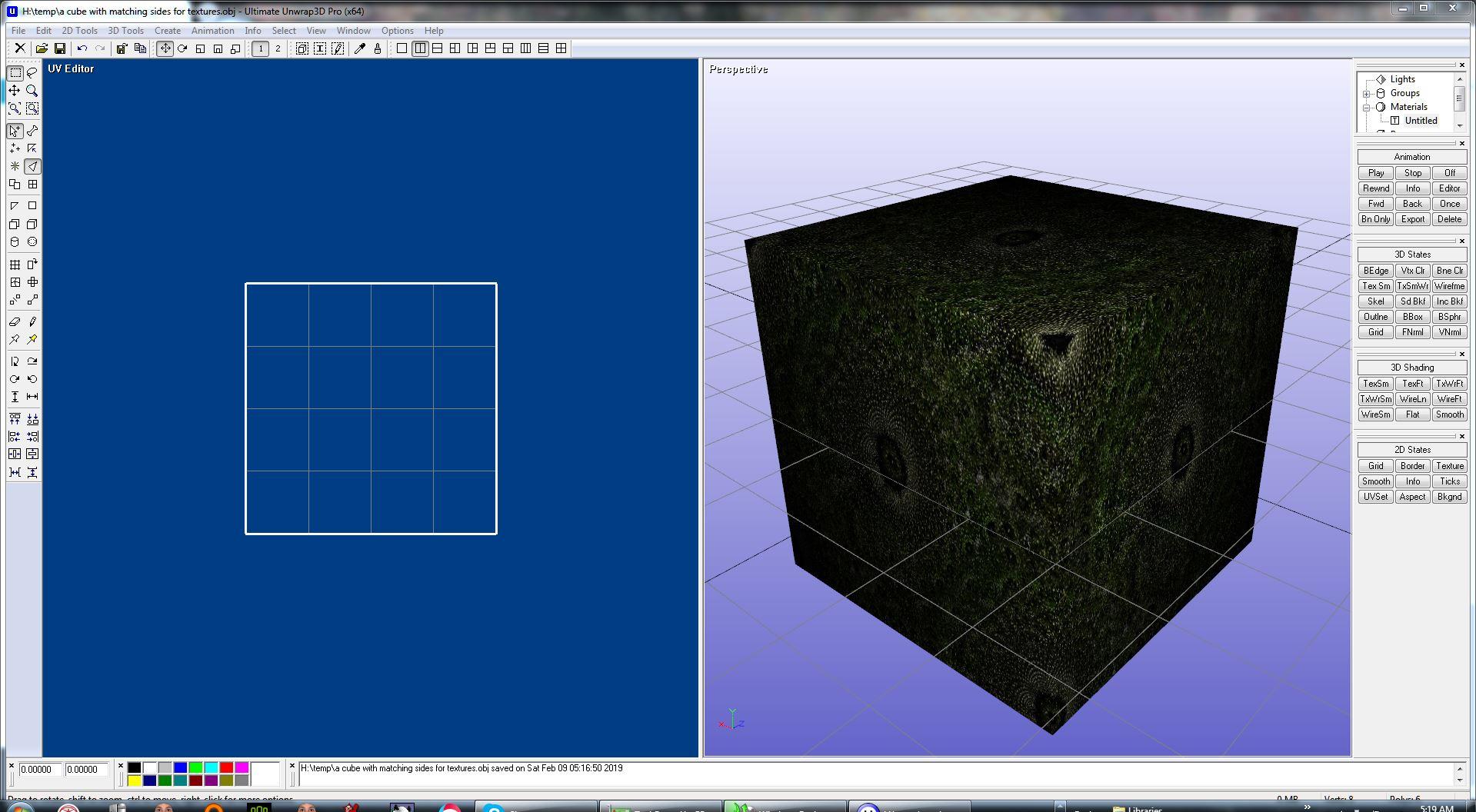This screenshot has height=812, width=1476.
Task: Apply Flat shading in 3D Shading
Action: (x=1412, y=414)
